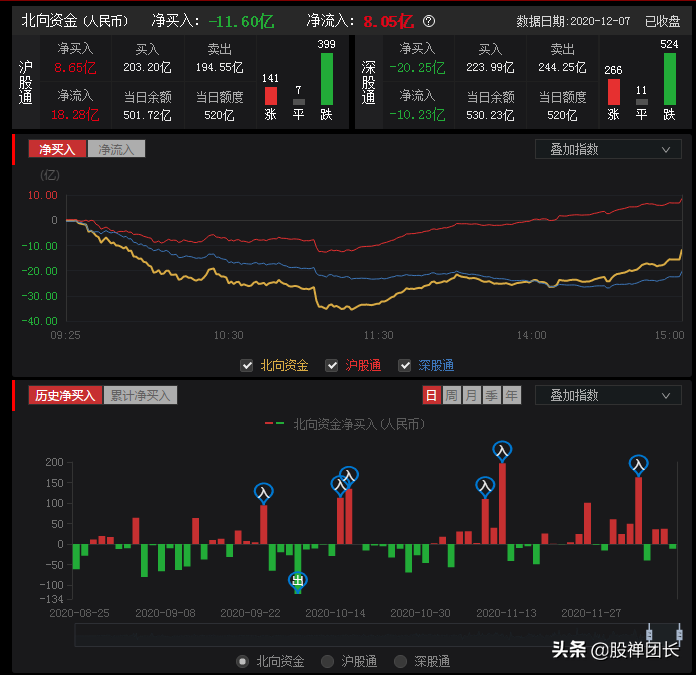The image size is (696, 675).
Task: Select the 周 weekly period button
Action: [452, 395]
